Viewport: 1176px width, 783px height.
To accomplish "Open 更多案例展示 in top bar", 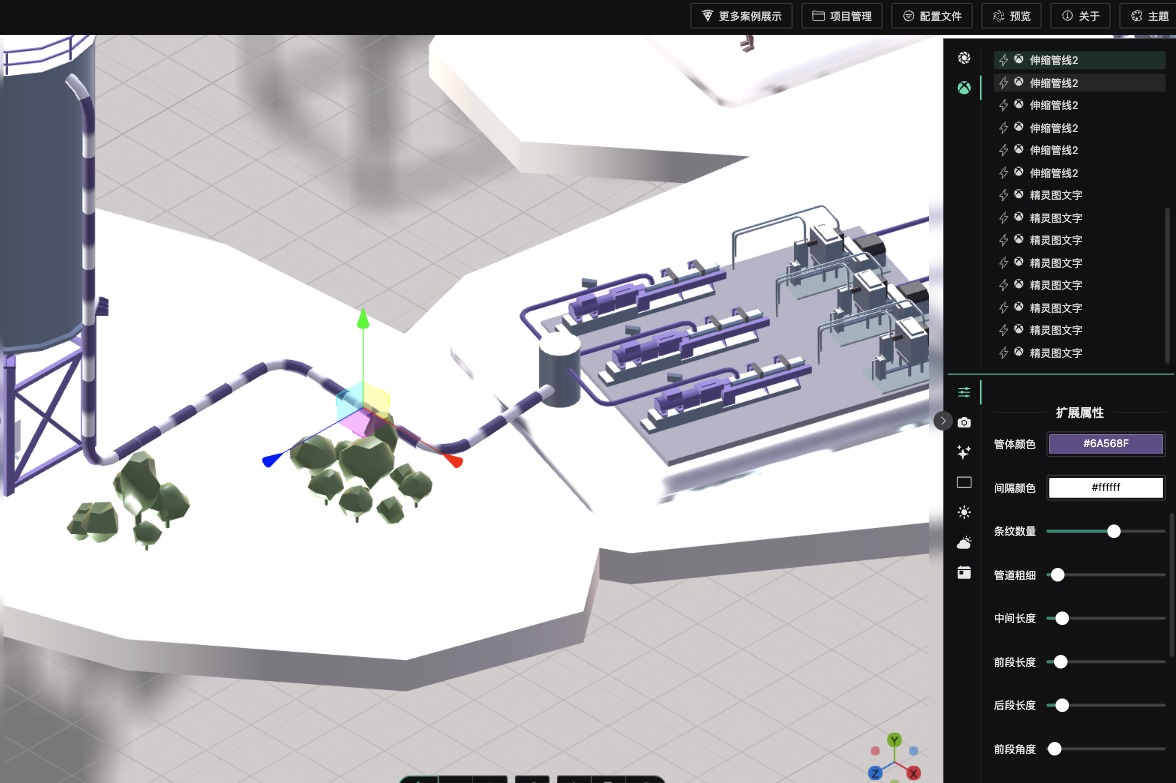I will 741,16.
